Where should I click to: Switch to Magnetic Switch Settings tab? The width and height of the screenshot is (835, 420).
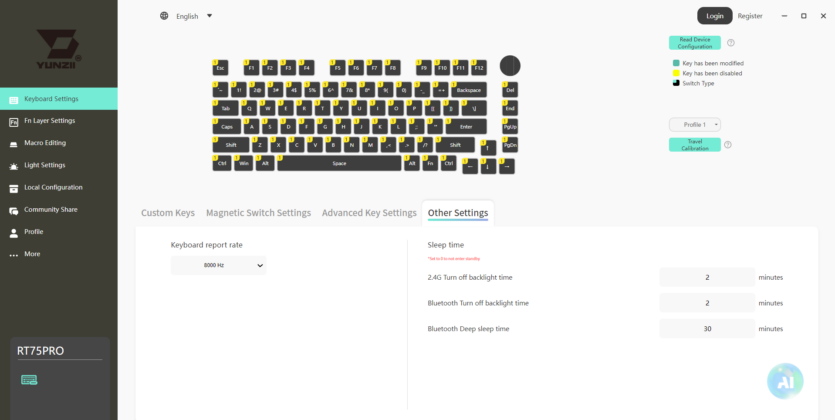pos(258,213)
